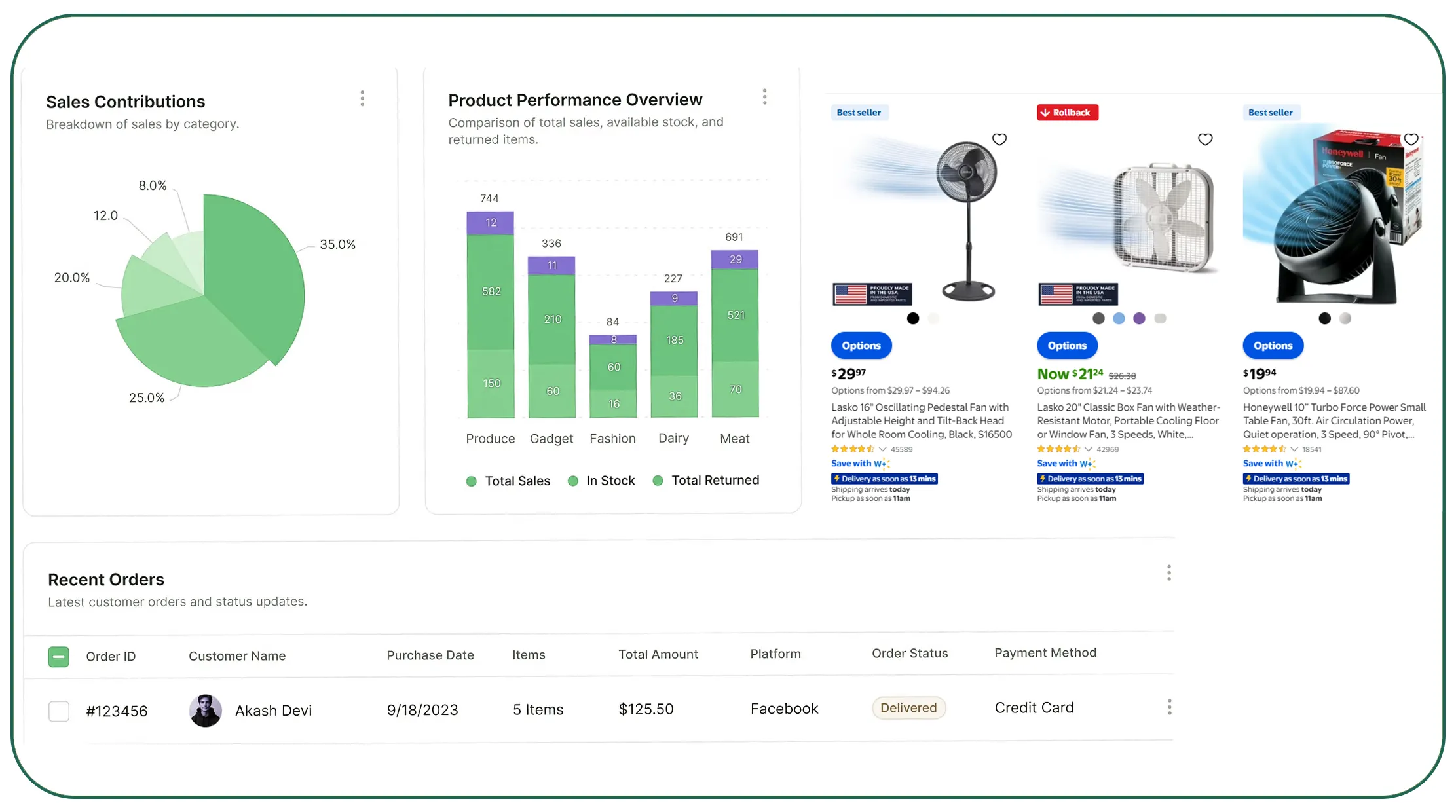Open Lasko 16" Oscillating Pedestal Fan title link
The image size is (1456, 812).
[922, 421]
